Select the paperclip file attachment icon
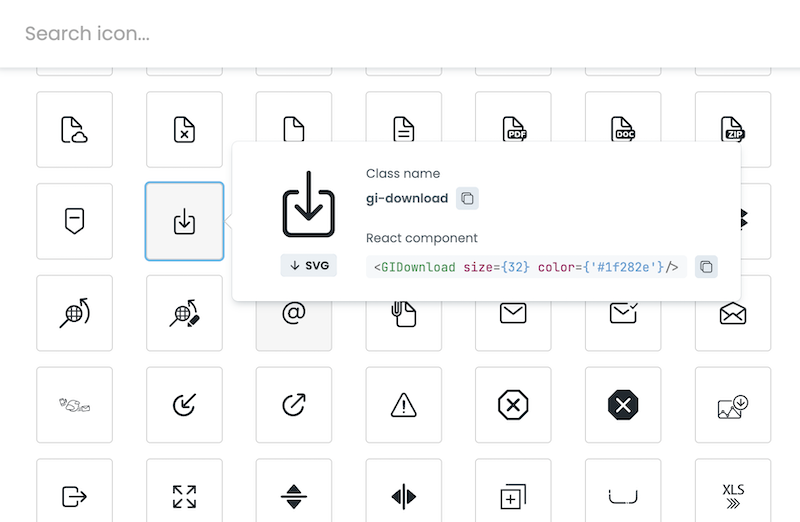 pos(404,326)
